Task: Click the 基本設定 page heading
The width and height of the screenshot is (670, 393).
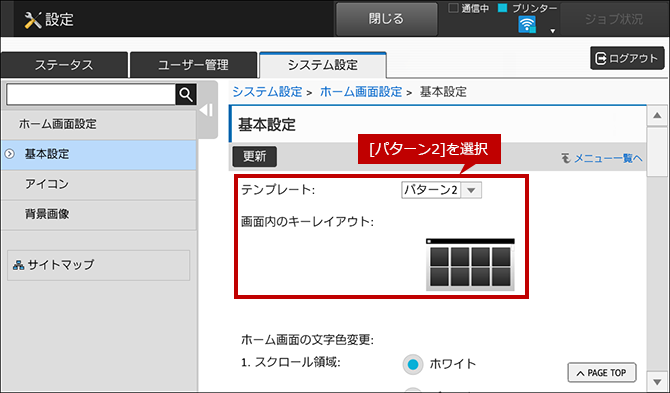Action: (x=267, y=125)
